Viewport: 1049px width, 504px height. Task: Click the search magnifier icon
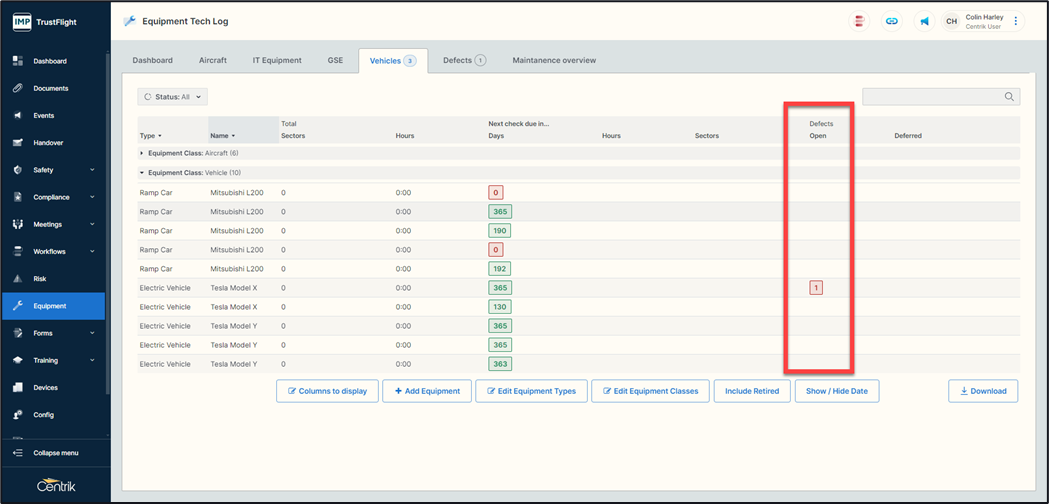tap(1009, 97)
